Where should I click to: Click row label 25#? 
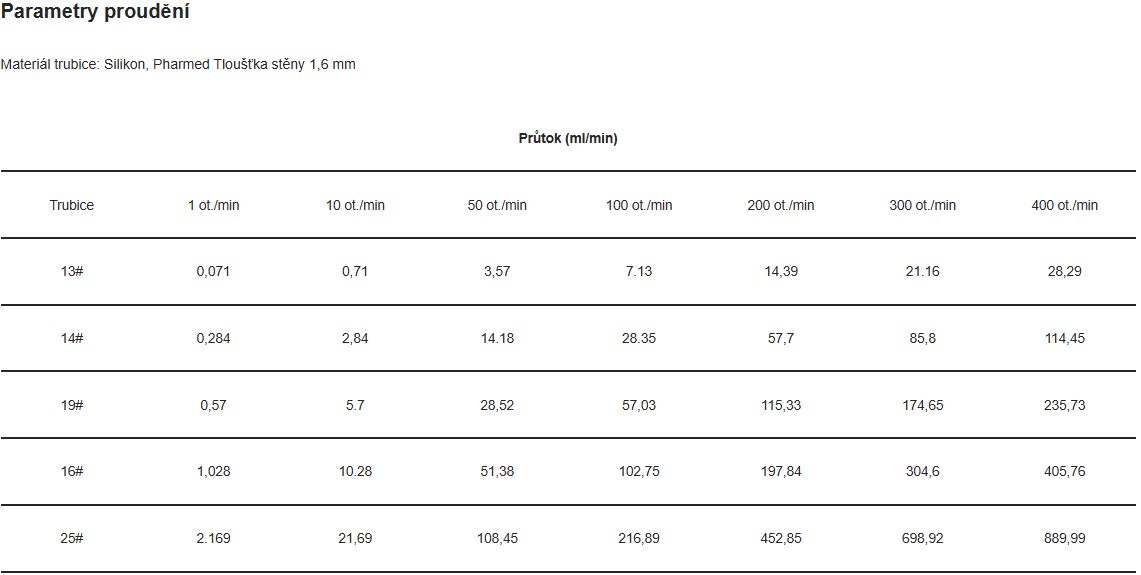click(x=71, y=539)
